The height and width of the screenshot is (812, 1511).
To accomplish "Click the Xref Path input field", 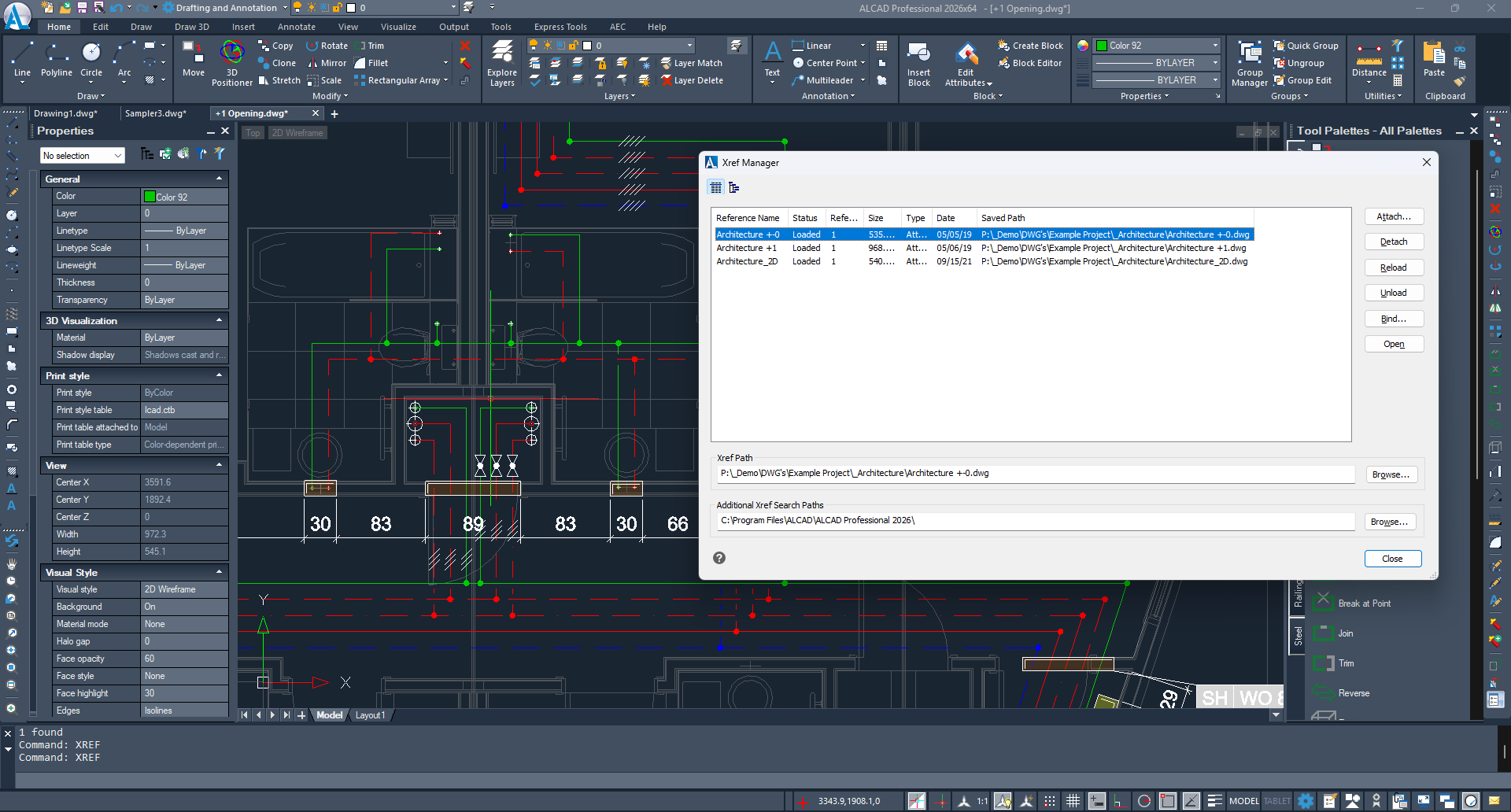I will [x=1035, y=474].
